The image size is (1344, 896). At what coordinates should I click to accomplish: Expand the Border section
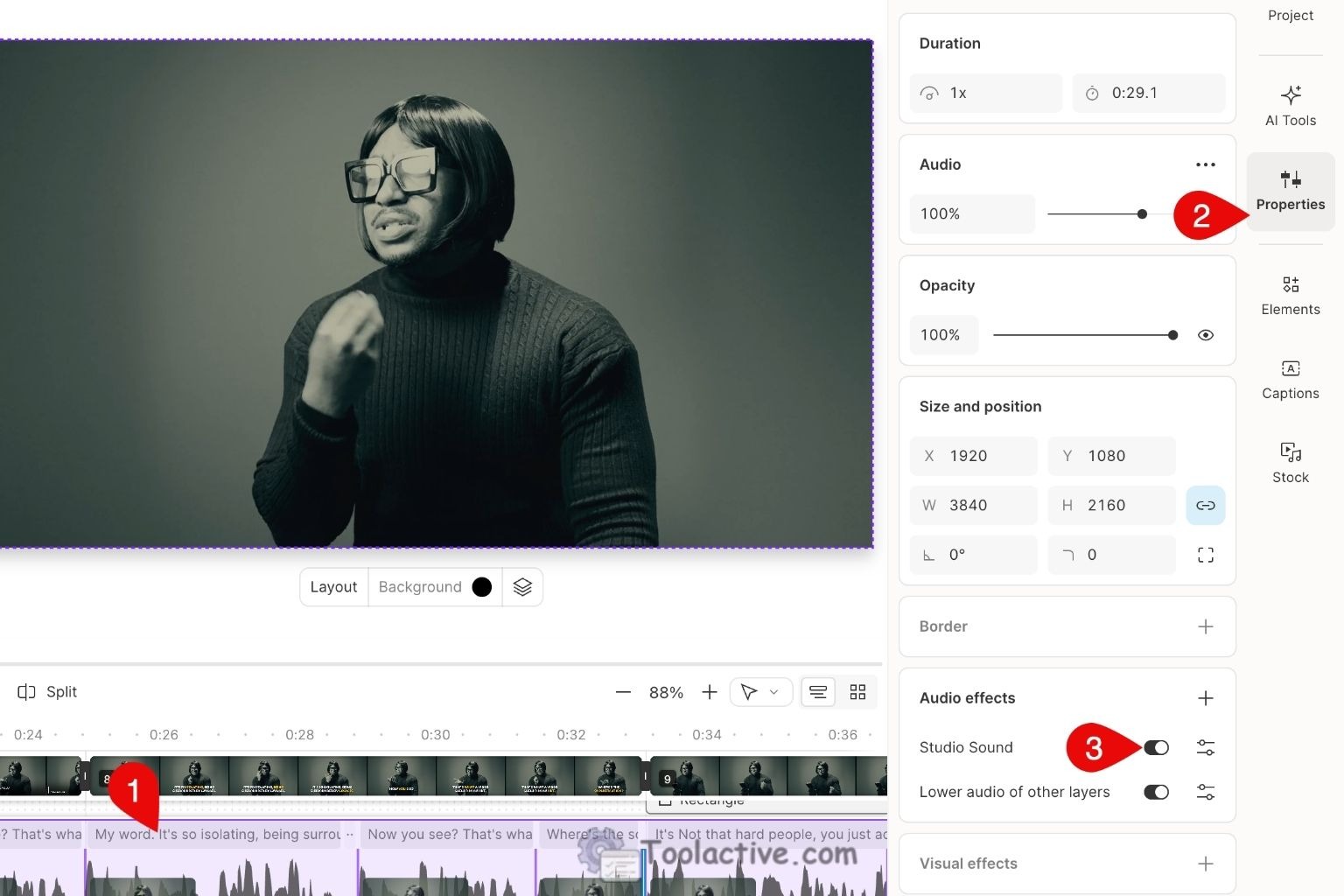click(1205, 626)
